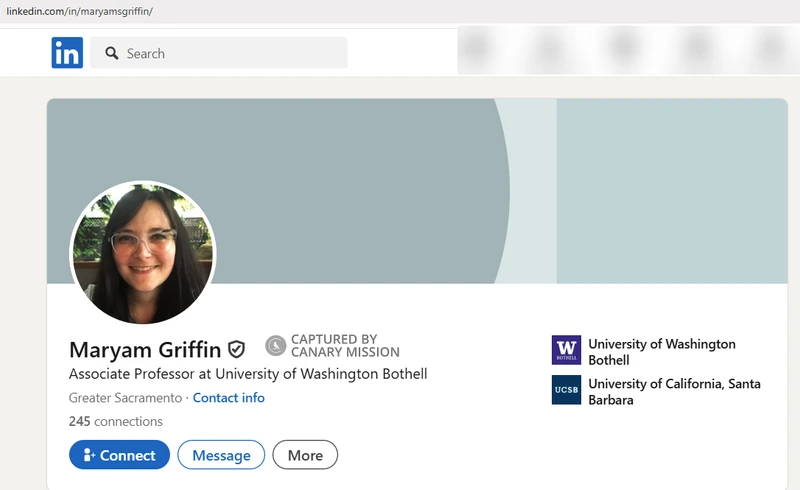Image resolution: width=800 pixels, height=490 pixels.
Task: Click the UCSB logo icon
Action: click(x=566, y=390)
